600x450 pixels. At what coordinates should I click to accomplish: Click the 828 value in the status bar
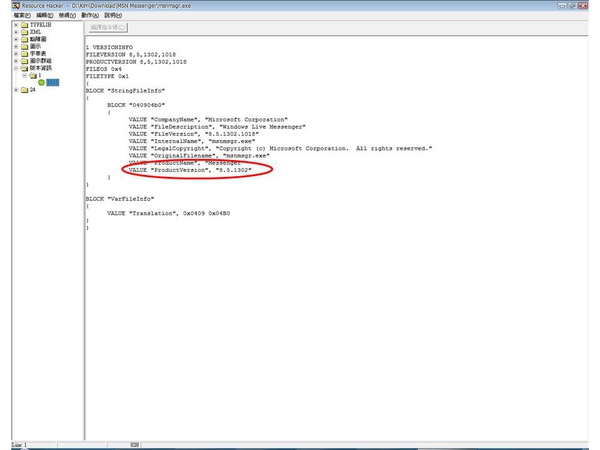tap(134, 445)
